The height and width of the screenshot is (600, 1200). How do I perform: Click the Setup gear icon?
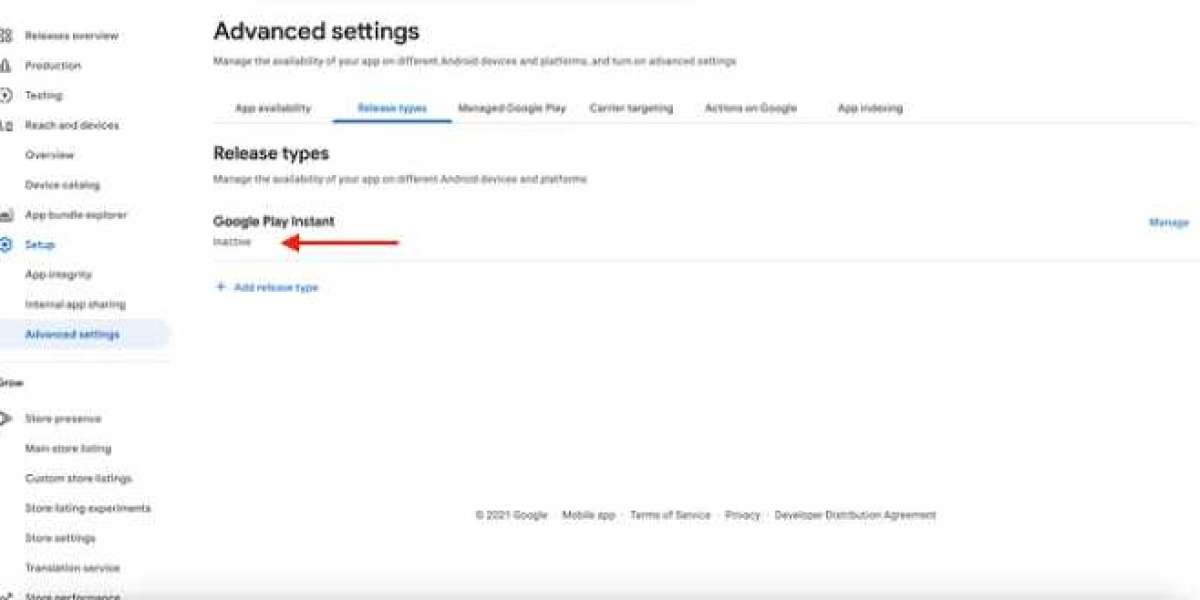[6, 245]
